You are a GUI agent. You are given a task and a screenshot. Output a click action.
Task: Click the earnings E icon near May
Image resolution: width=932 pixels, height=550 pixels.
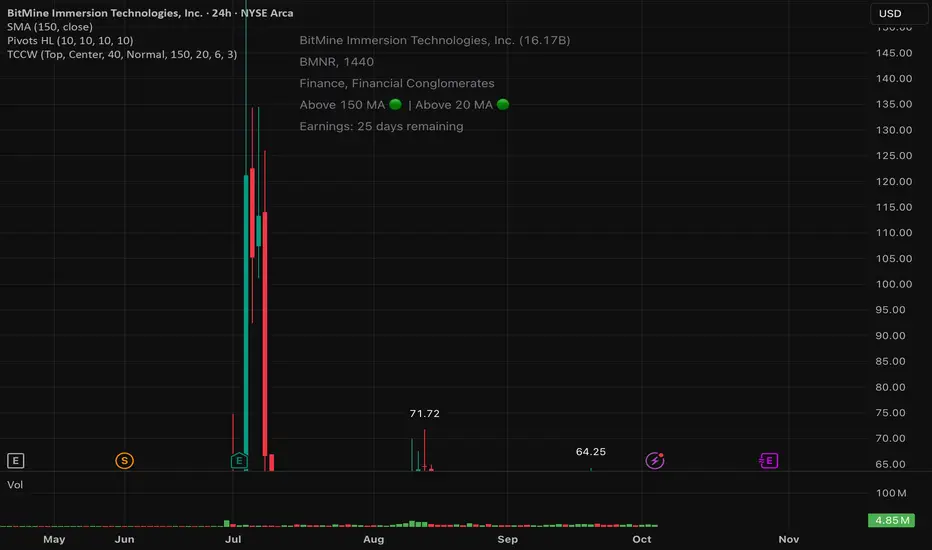pyautogui.click(x=15, y=461)
